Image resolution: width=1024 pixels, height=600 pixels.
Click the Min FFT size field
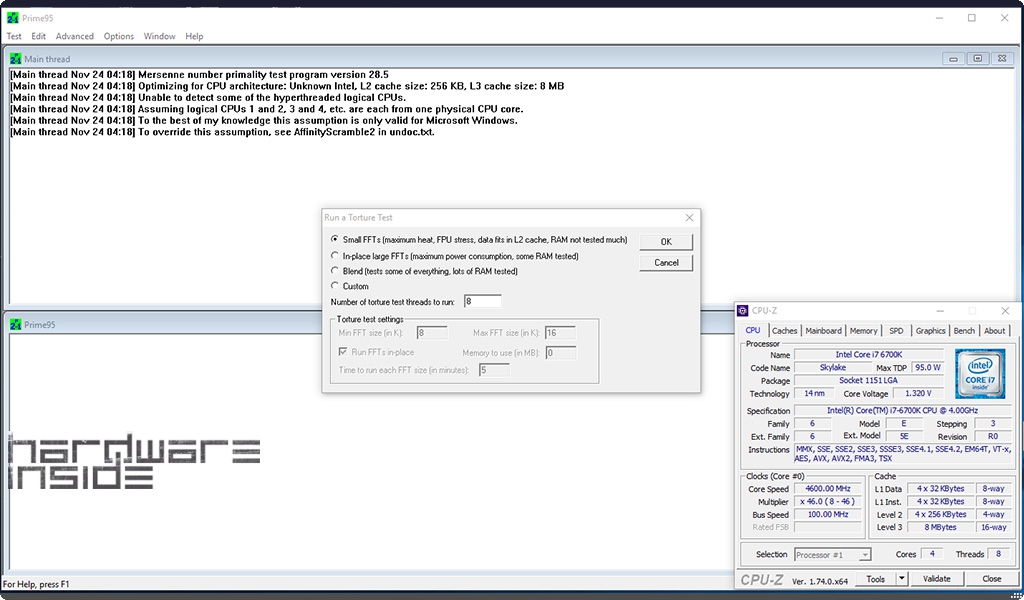(x=432, y=333)
